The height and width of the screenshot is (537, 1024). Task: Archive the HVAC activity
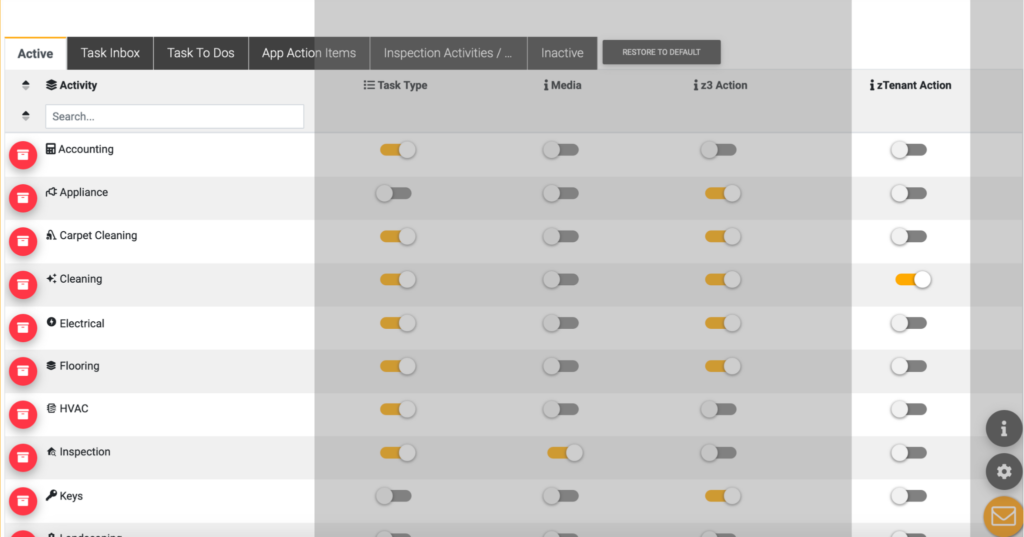23,414
